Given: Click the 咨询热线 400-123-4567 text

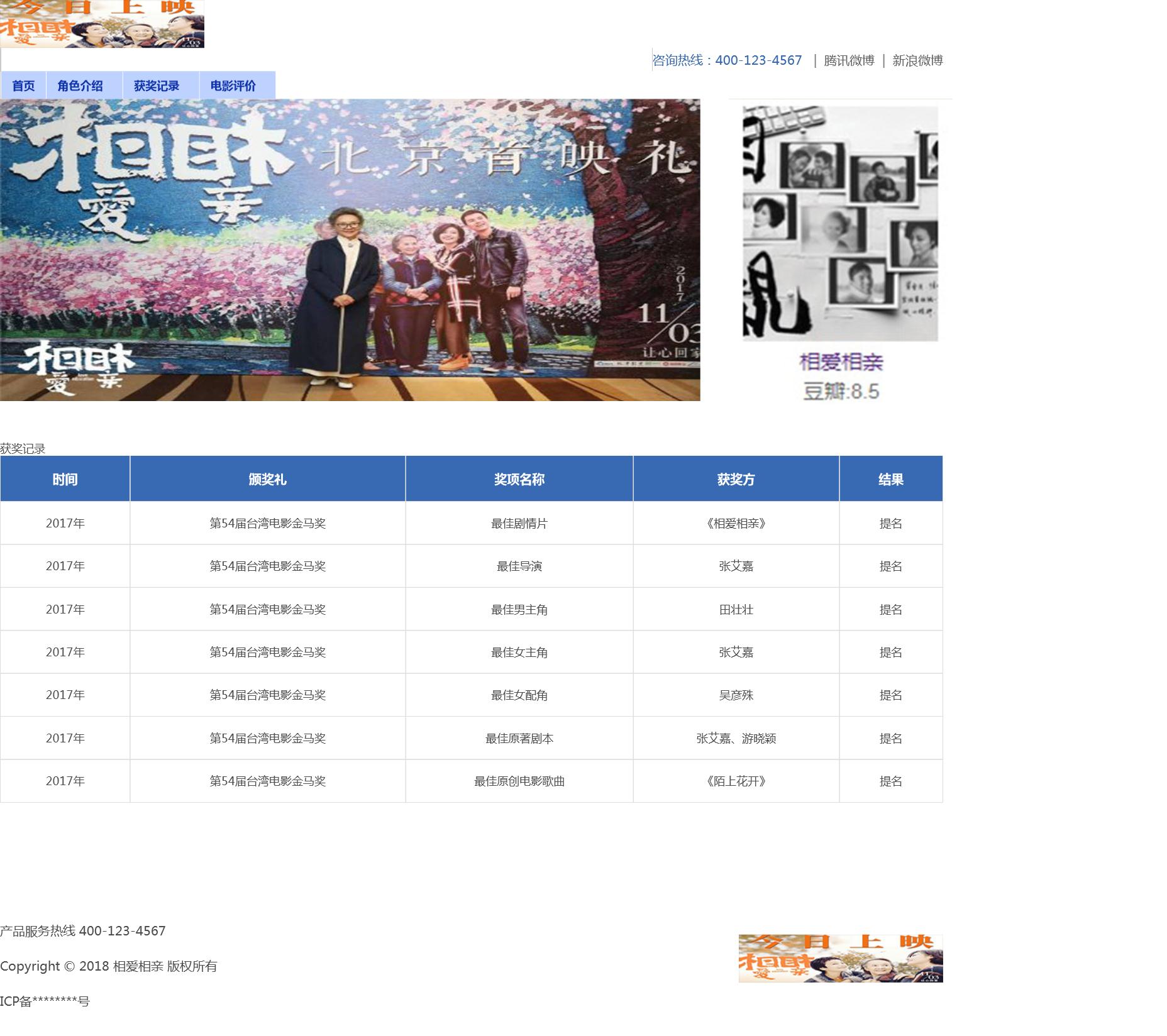Looking at the screenshot, I should (x=727, y=60).
